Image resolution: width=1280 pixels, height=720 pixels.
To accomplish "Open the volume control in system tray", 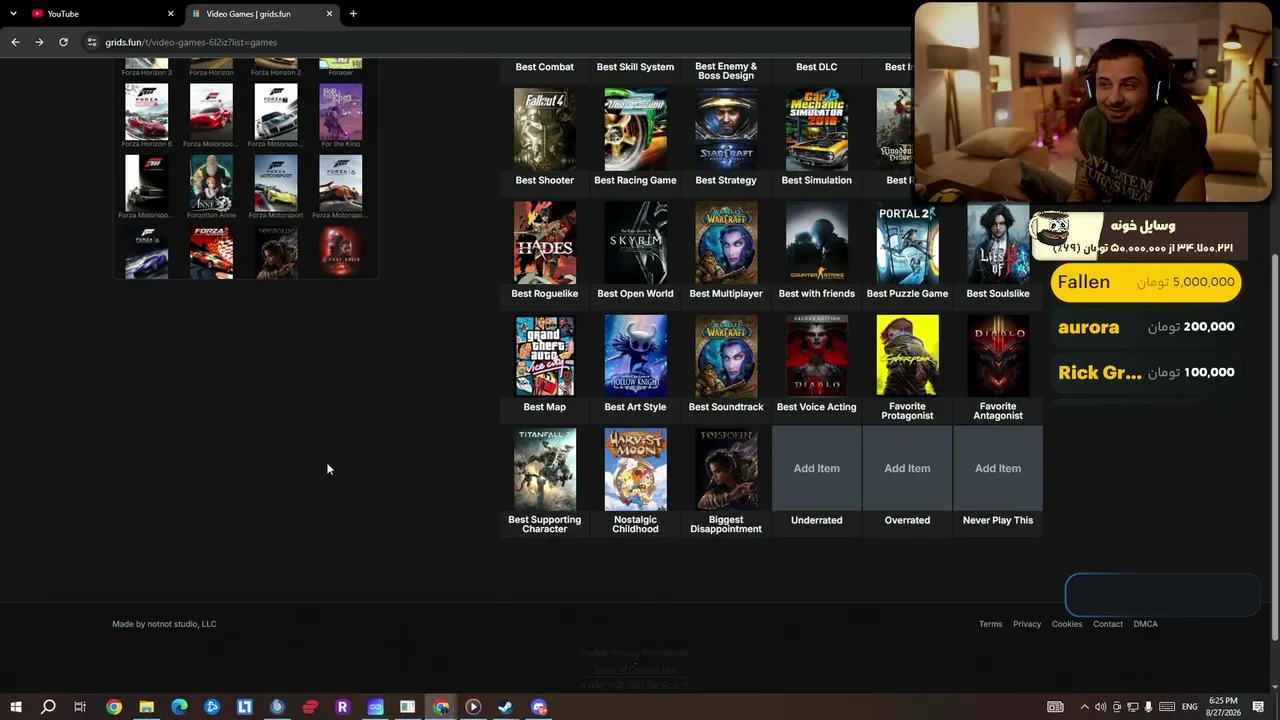I will (x=1100, y=707).
